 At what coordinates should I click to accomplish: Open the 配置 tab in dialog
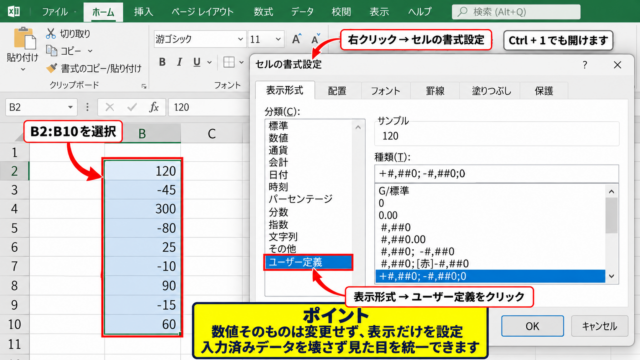[x=337, y=91]
